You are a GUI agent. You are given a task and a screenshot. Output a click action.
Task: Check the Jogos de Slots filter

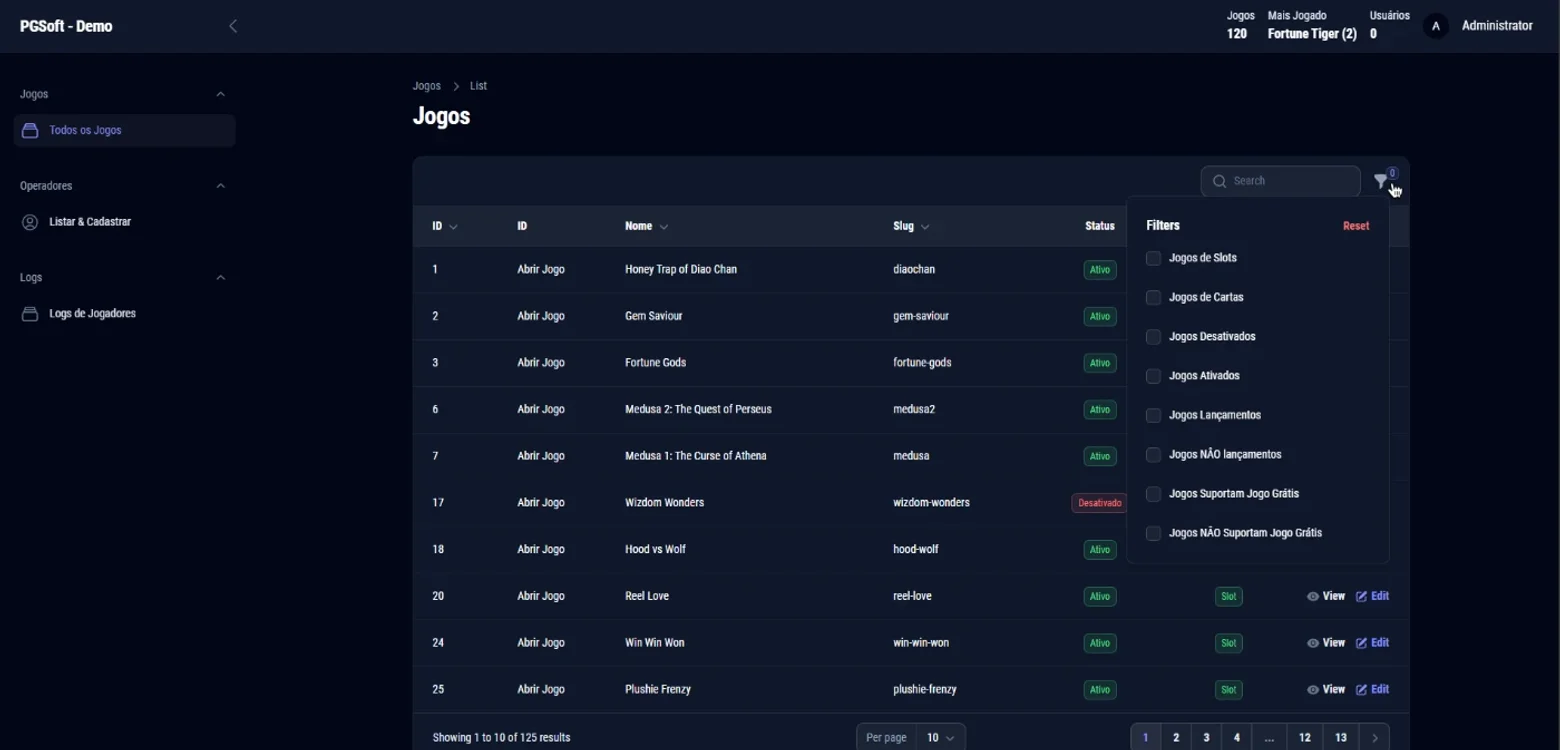click(1153, 258)
